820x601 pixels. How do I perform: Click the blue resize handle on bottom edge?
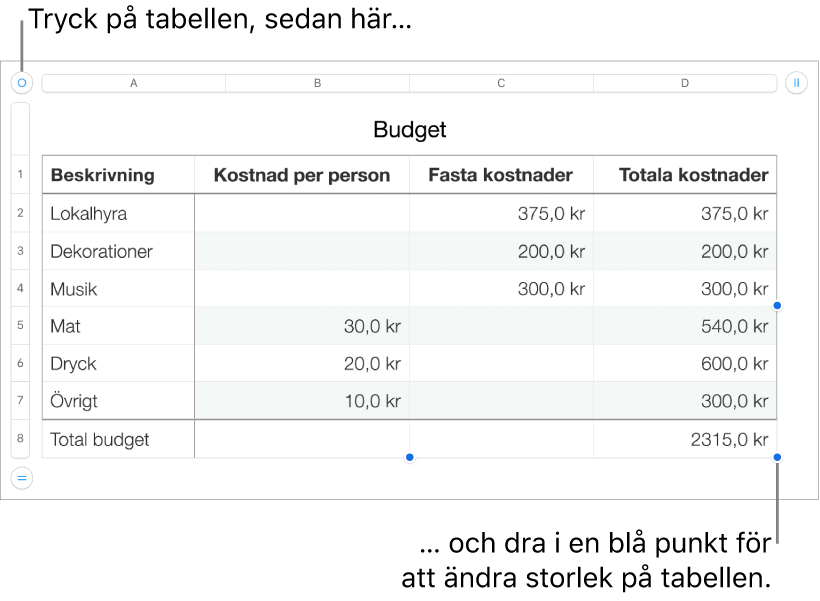(x=409, y=458)
